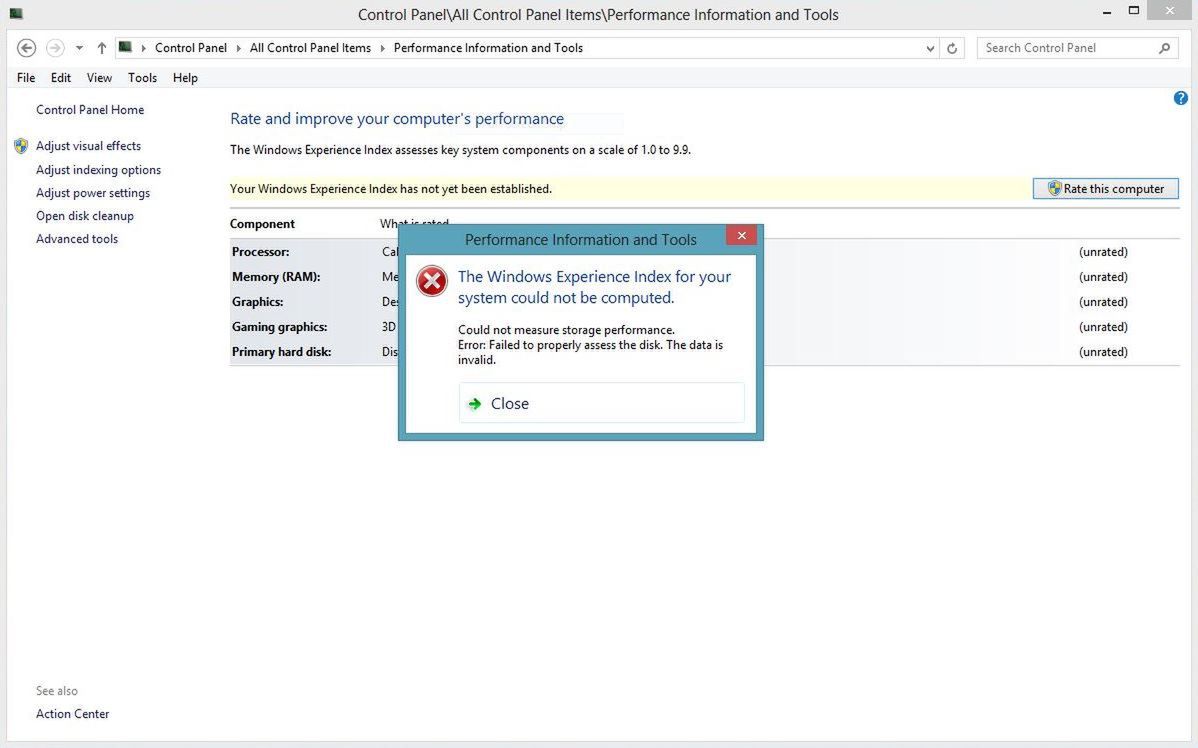Click Performance Information and Tools breadcrumb

click(x=488, y=48)
